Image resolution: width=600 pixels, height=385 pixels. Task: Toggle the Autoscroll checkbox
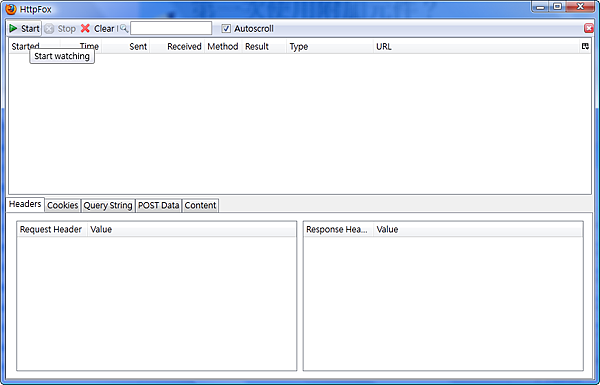[x=226, y=29]
